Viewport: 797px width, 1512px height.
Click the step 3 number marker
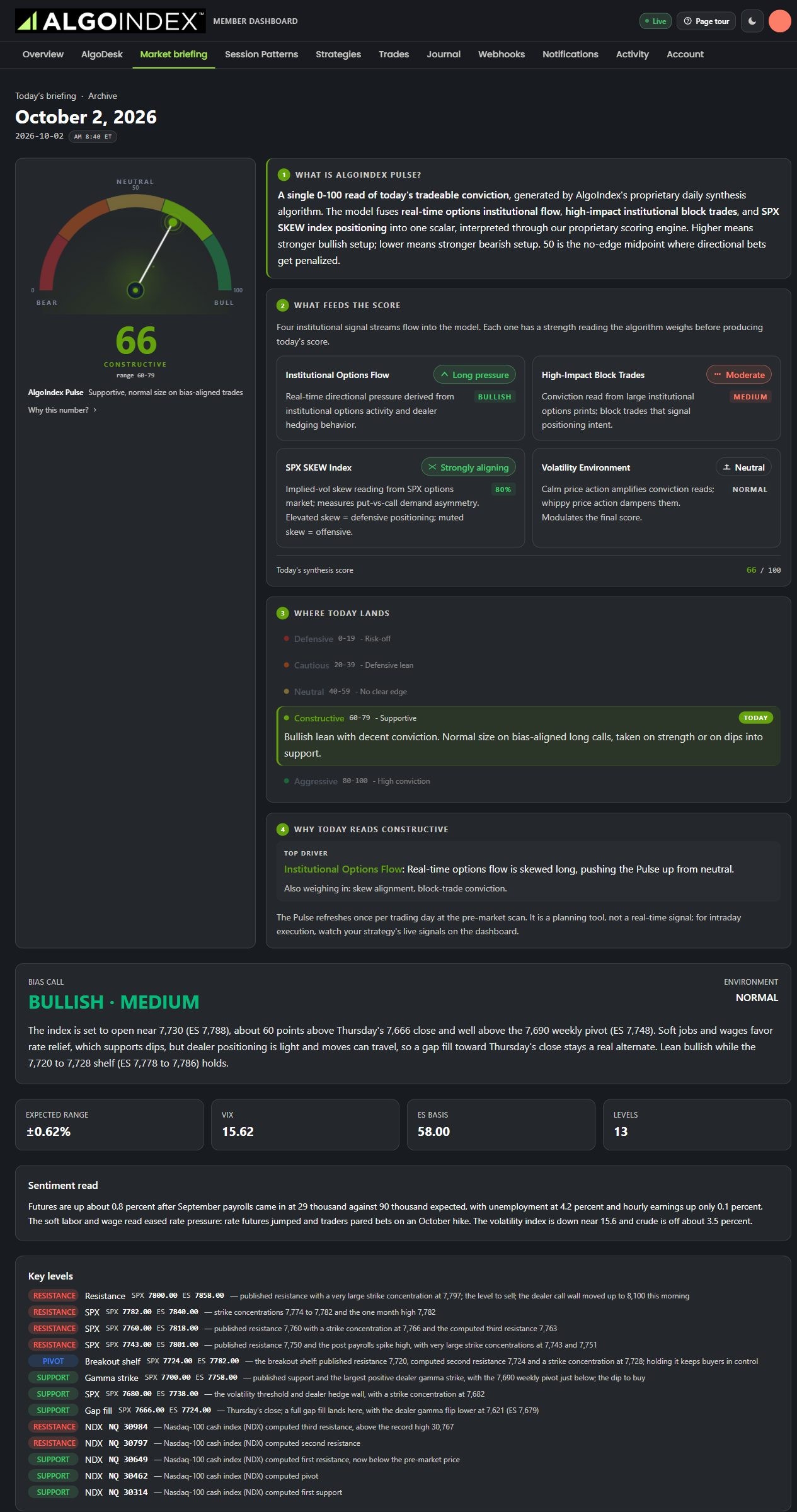click(282, 614)
